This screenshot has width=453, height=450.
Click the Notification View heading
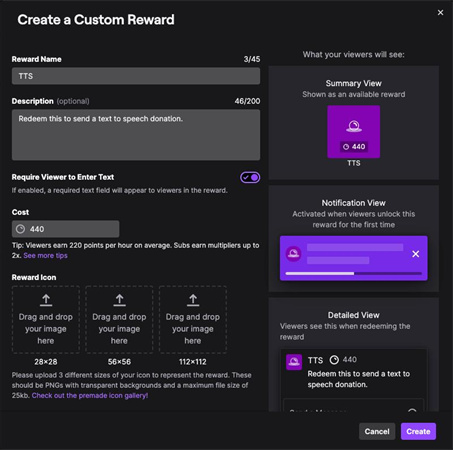click(x=354, y=203)
